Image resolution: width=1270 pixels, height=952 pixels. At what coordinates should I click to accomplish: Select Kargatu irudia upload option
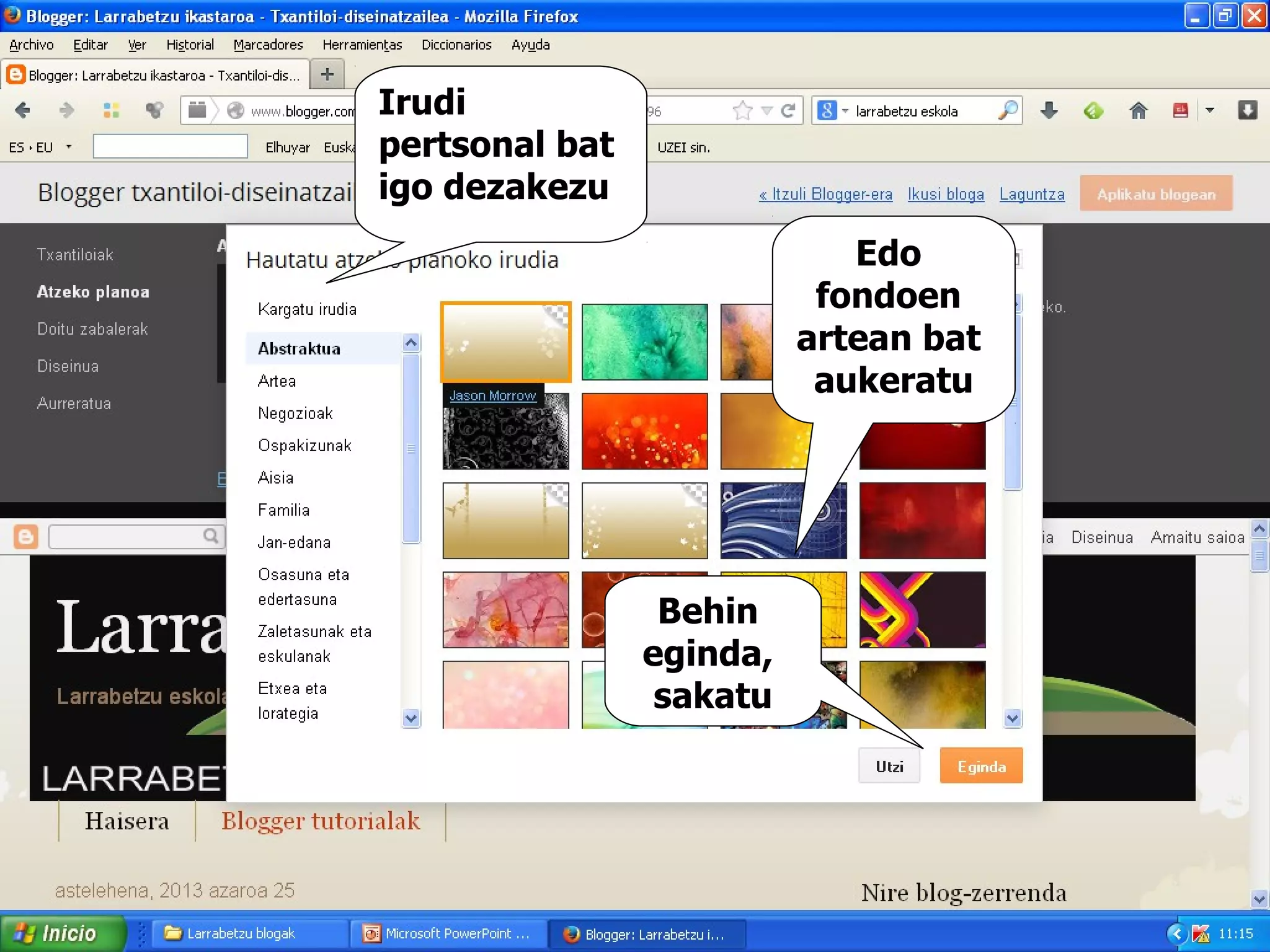click(x=307, y=309)
